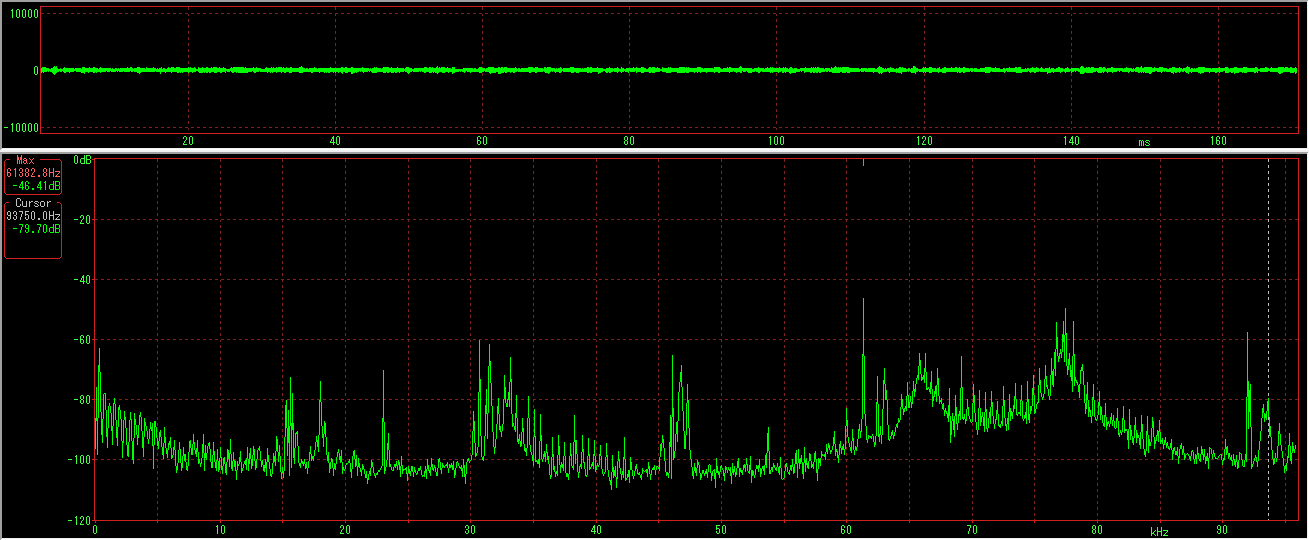The image size is (1309, 540).
Task: Click the 160 ms tick label on waveform
Action: coord(1218,141)
